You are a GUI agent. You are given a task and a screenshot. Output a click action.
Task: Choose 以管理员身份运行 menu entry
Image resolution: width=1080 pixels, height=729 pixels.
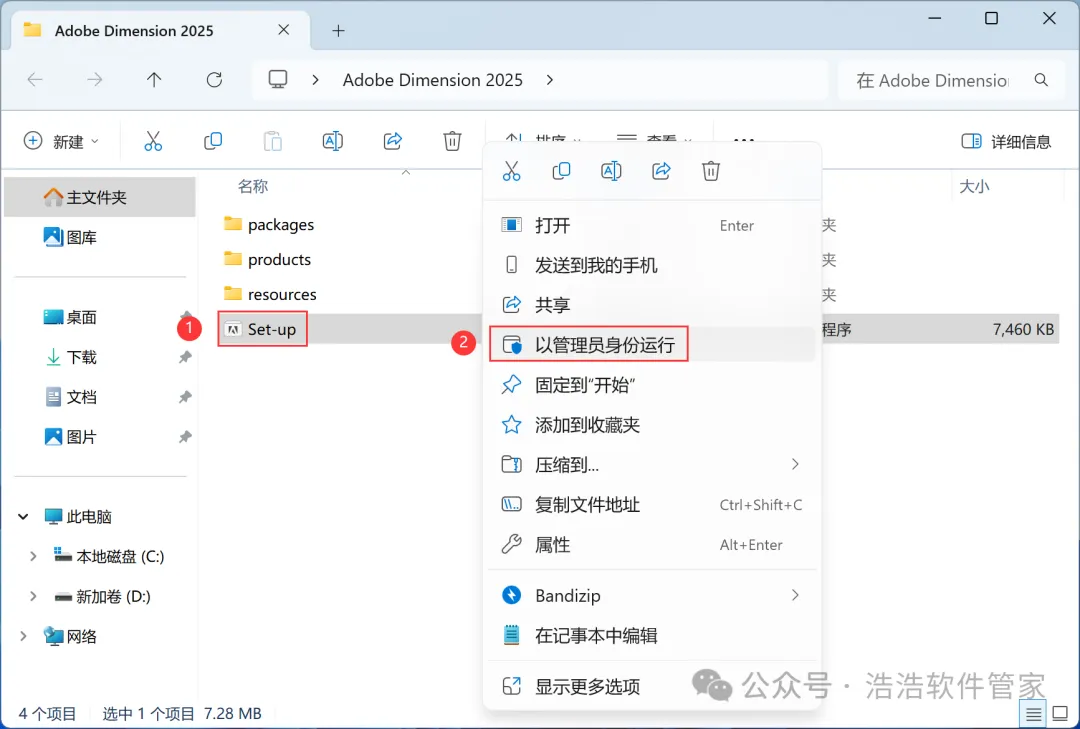pyautogui.click(x=652, y=345)
